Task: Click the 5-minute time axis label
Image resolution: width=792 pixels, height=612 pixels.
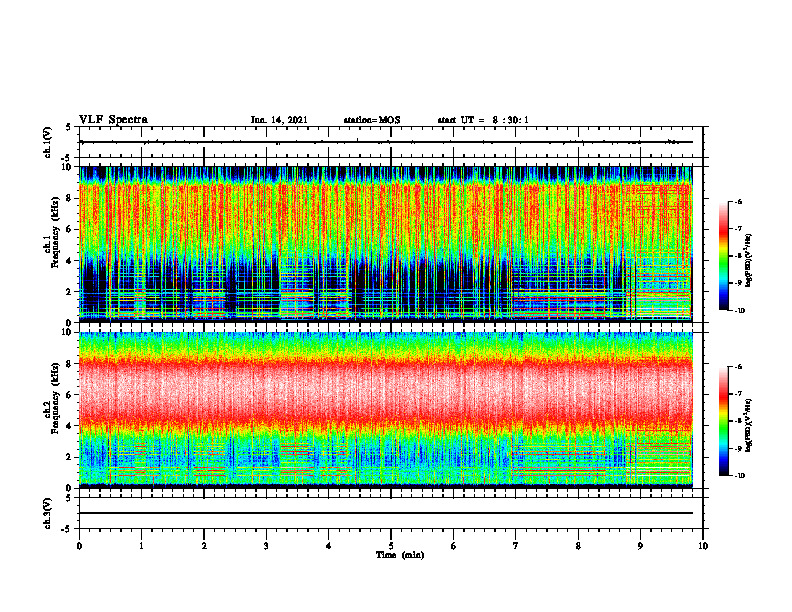Action: click(391, 546)
